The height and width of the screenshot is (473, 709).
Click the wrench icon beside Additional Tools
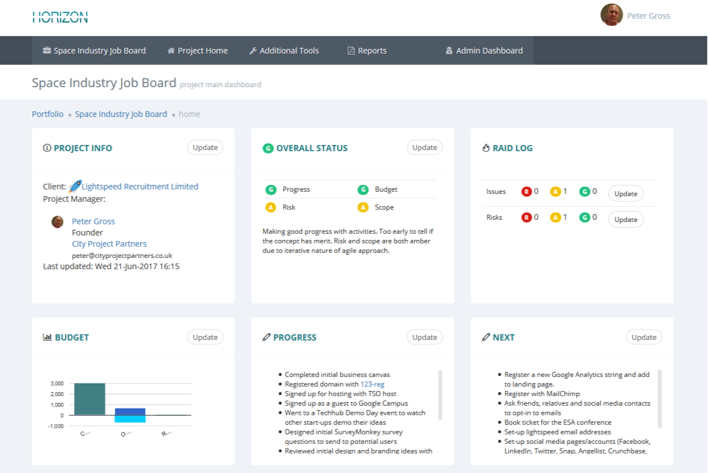pyautogui.click(x=253, y=51)
